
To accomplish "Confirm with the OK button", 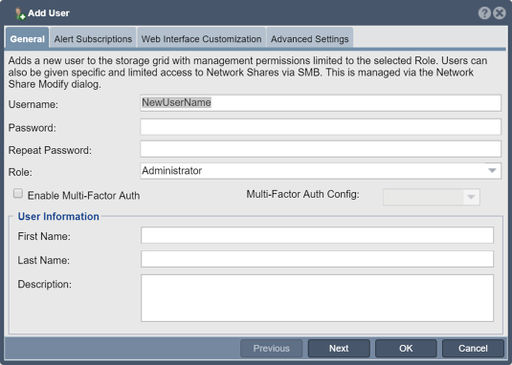I will point(406,348).
